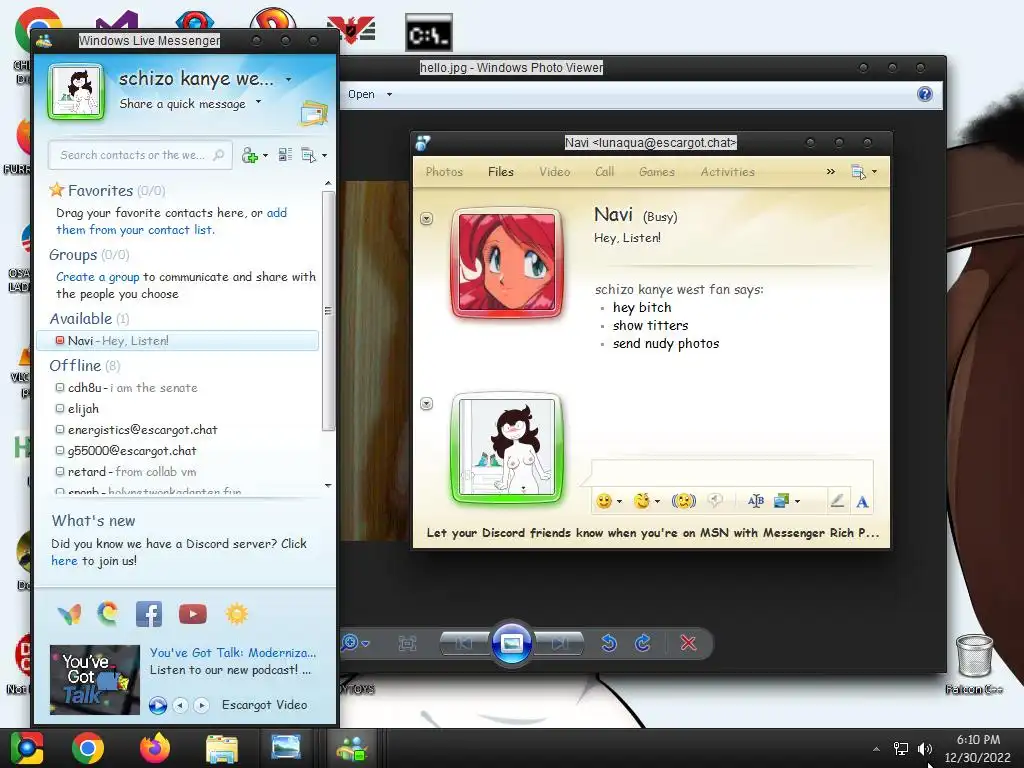
Task: Switch to the Files tab in chat
Action: point(501,172)
